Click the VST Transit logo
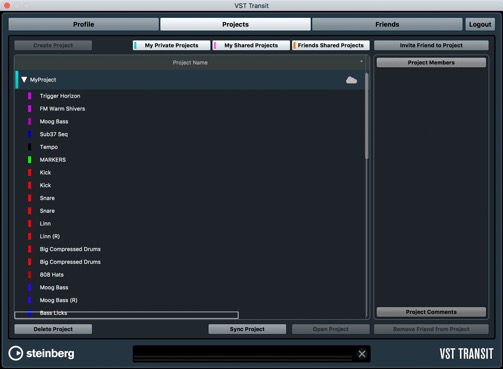 coord(466,354)
